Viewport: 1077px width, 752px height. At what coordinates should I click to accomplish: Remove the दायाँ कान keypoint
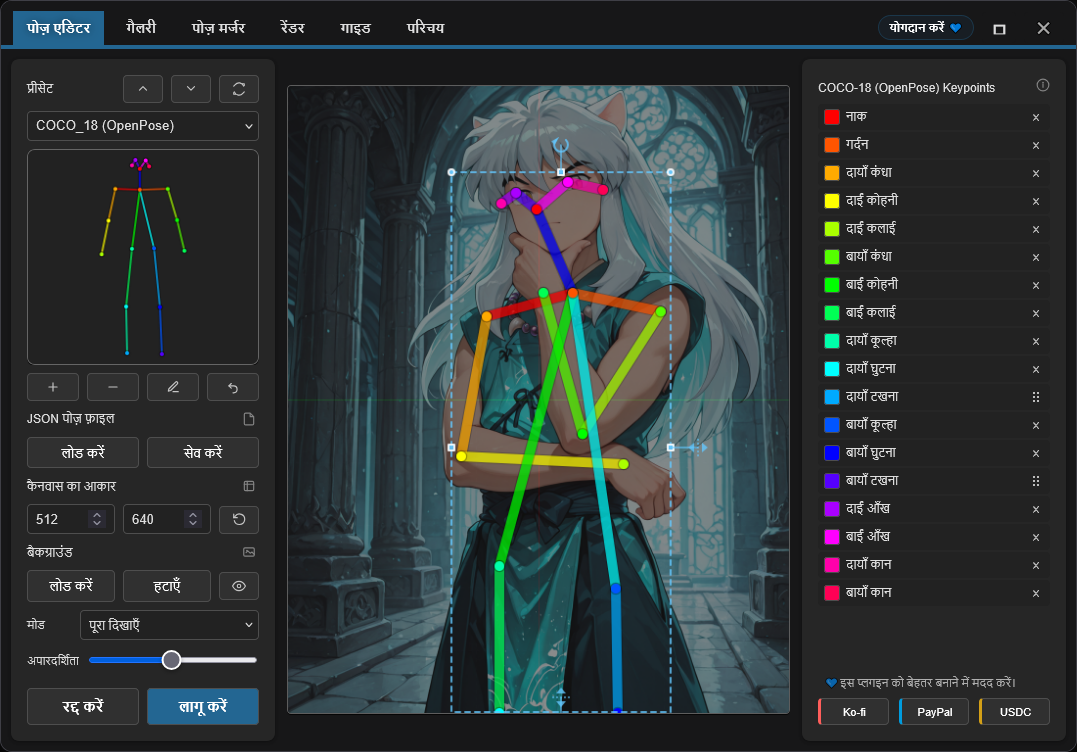1036,565
